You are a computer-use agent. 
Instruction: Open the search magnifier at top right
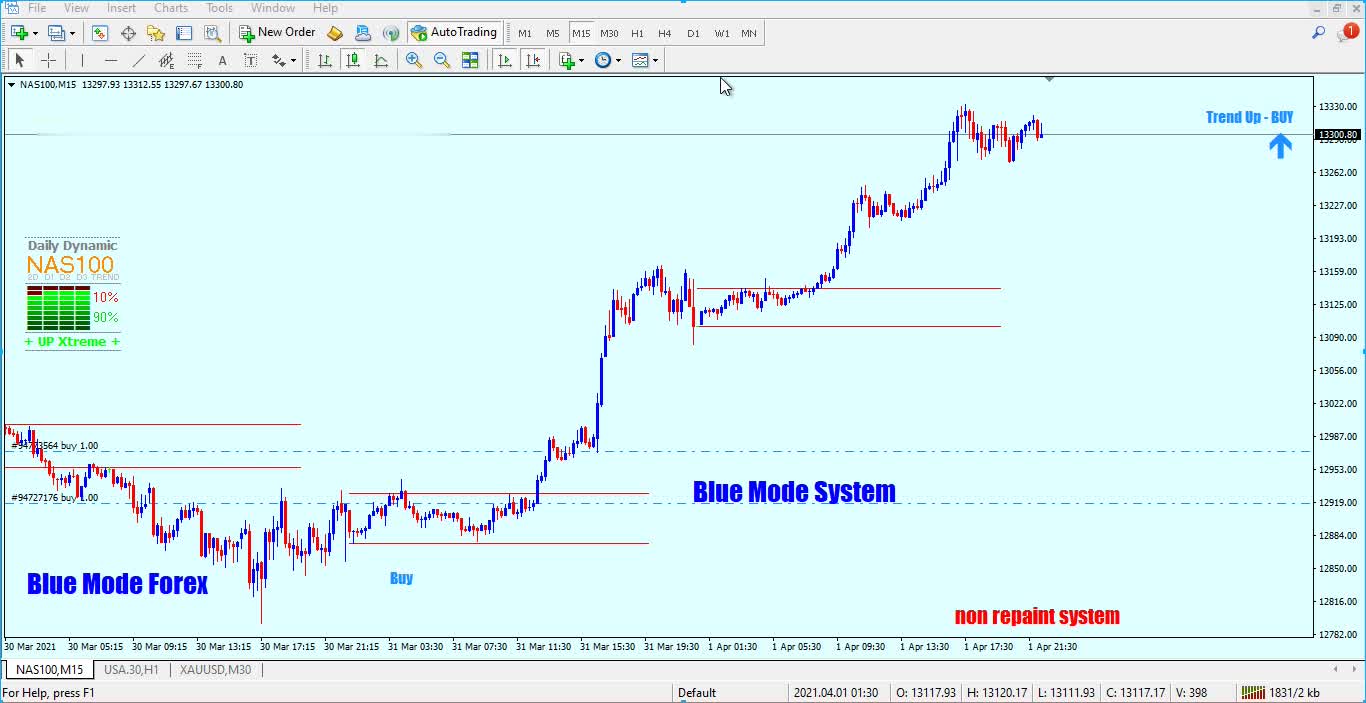pyautogui.click(x=1319, y=33)
